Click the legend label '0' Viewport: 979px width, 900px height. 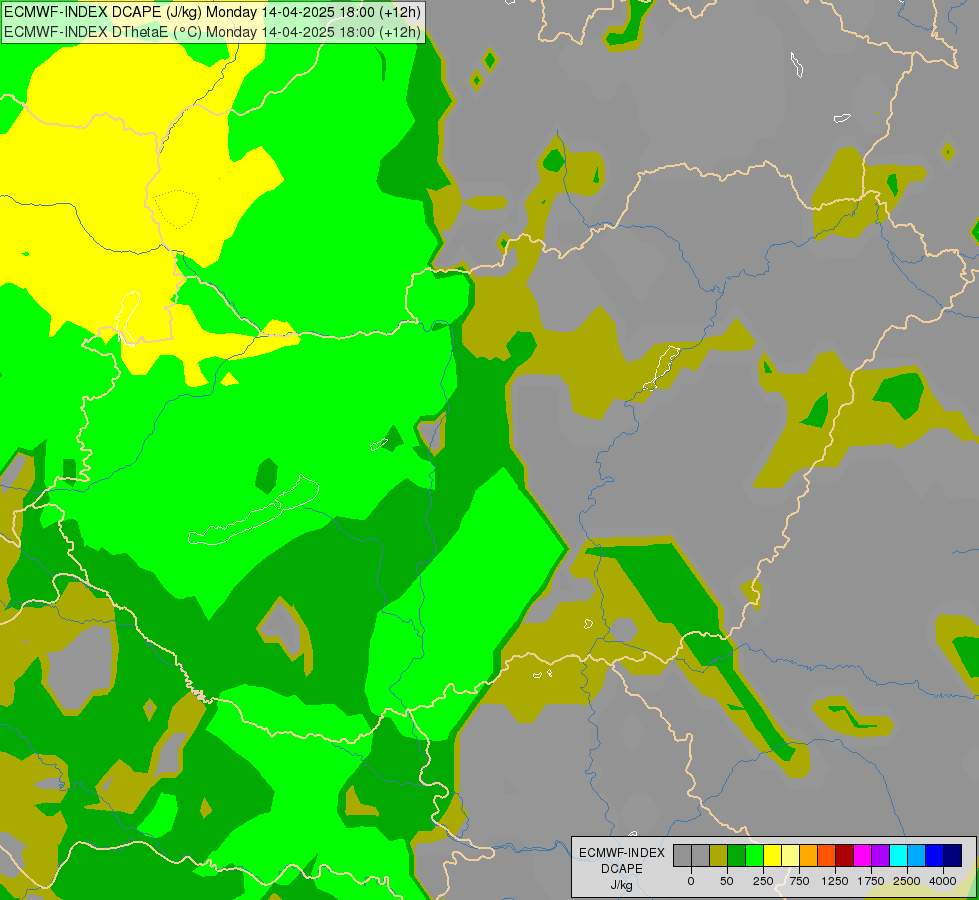(x=691, y=881)
